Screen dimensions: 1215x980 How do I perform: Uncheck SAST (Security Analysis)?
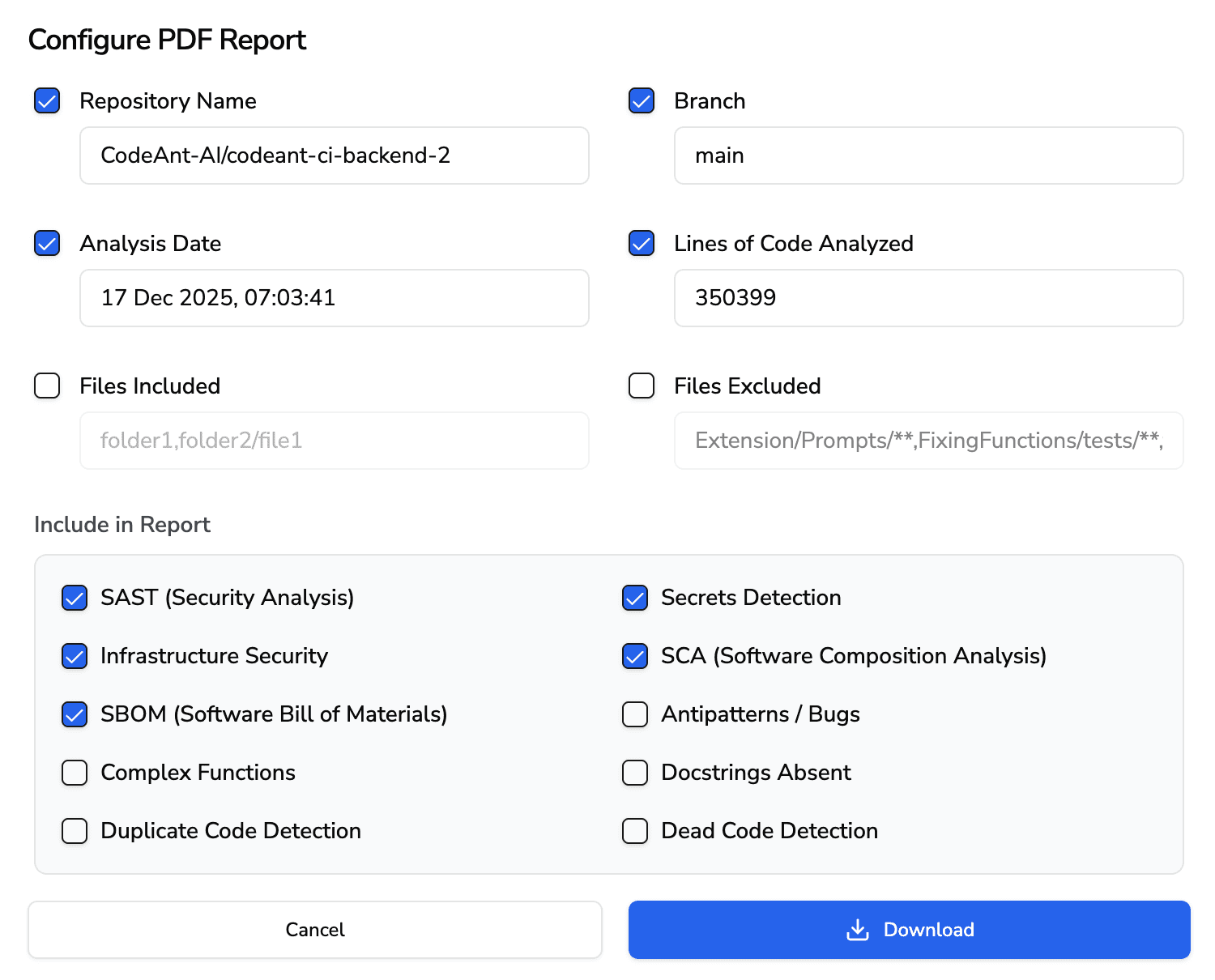pyautogui.click(x=74, y=598)
